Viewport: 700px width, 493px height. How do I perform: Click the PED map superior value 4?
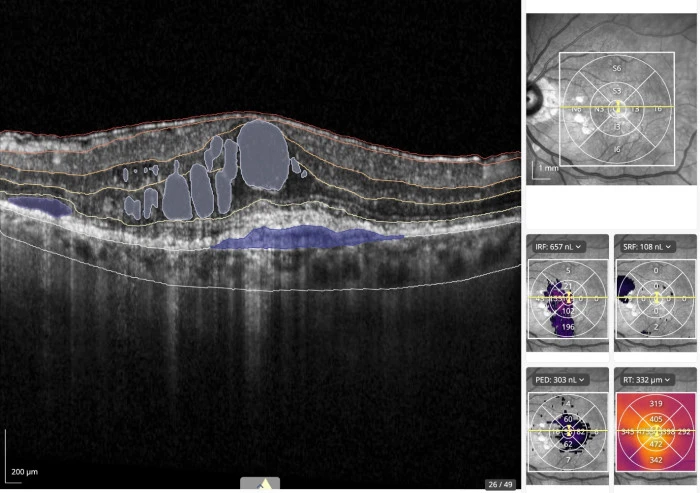click(568, 404)
